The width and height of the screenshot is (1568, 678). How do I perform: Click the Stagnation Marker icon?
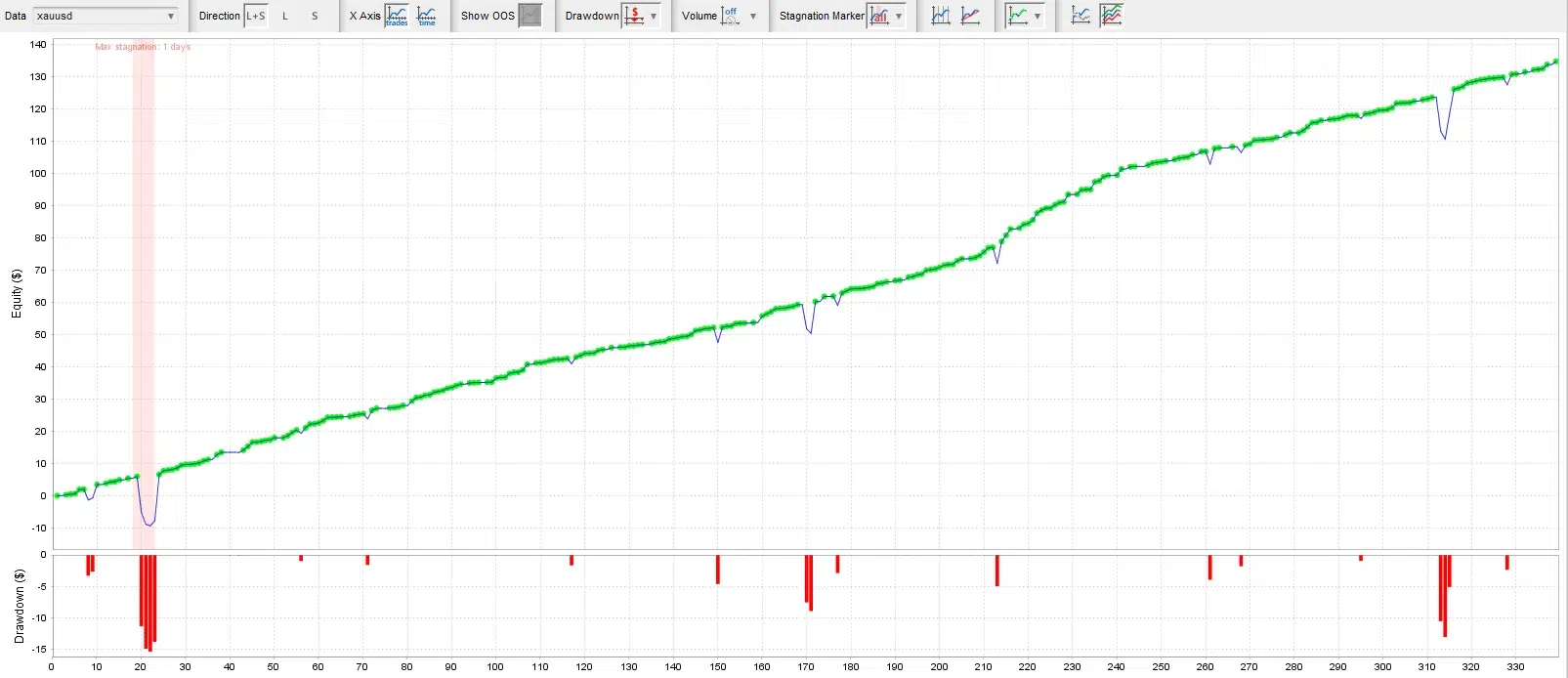[x=879, y=16]
